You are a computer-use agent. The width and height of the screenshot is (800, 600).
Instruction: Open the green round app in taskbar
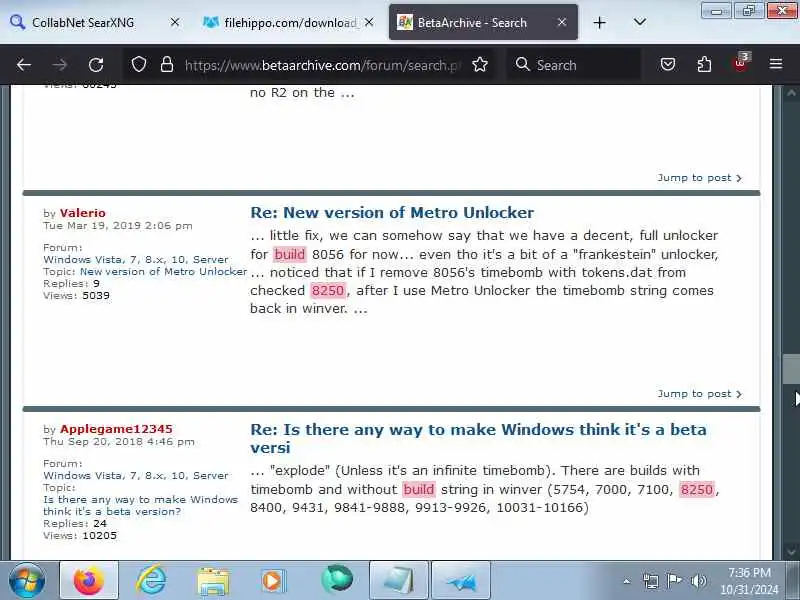coord(337,580)
